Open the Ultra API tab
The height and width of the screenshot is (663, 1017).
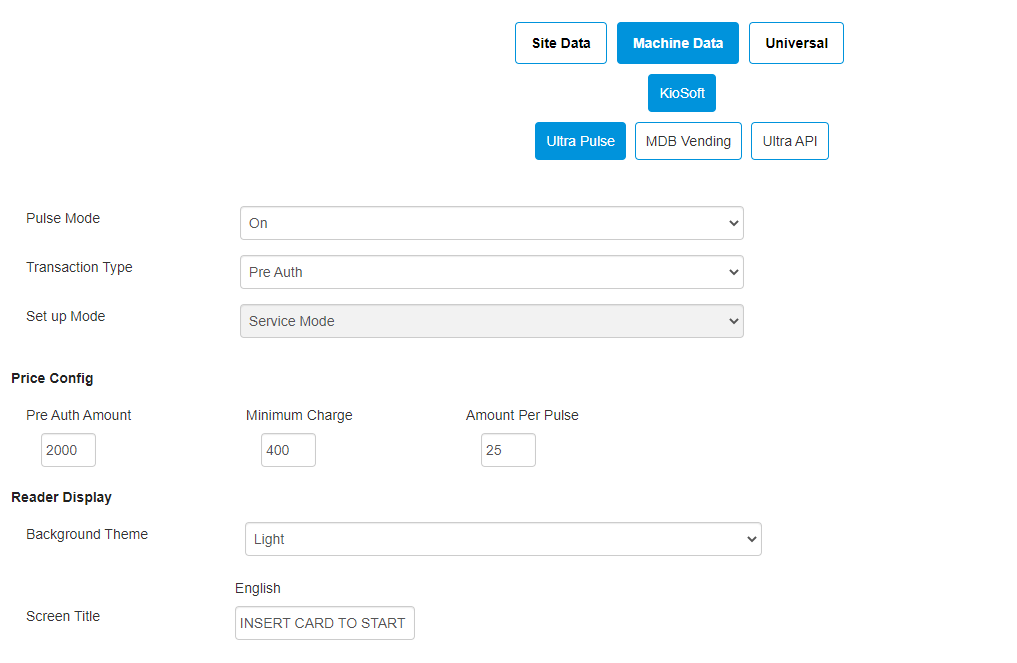click(x=789, y=140)
